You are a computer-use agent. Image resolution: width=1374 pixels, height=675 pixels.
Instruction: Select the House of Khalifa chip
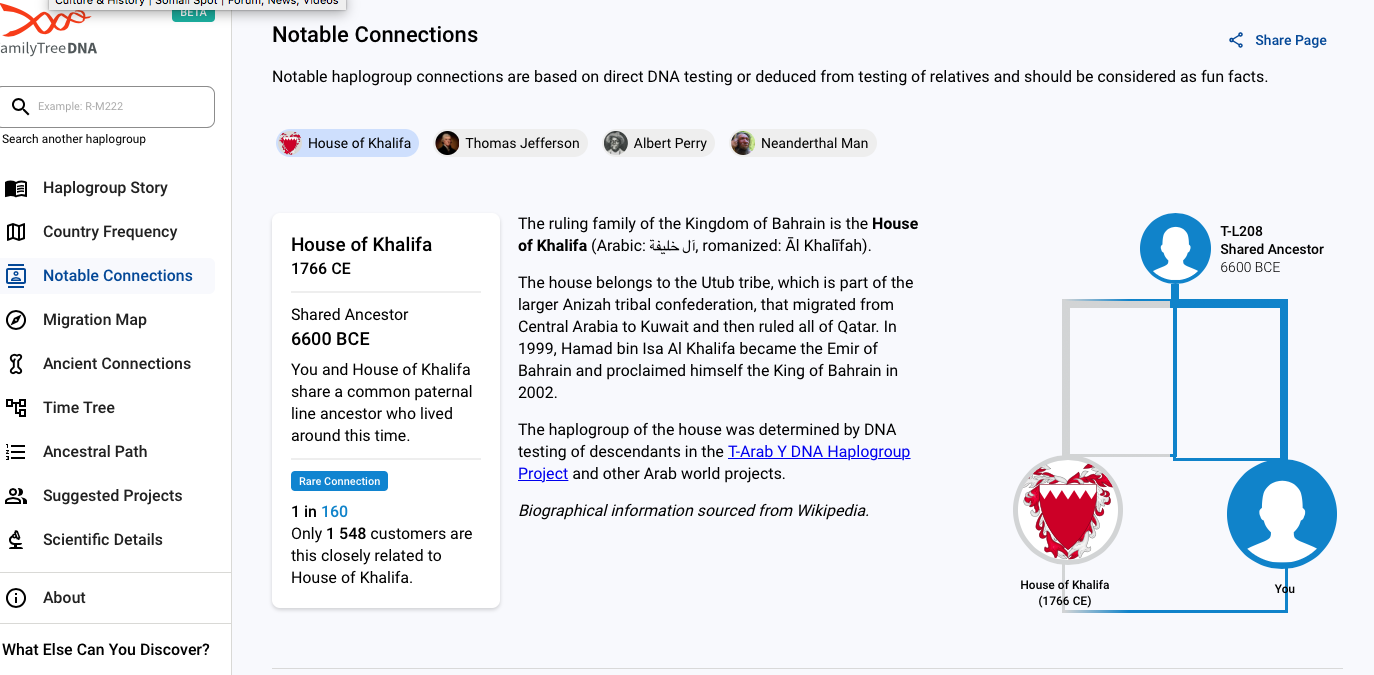pyautogui.click(x=347, y=143)
